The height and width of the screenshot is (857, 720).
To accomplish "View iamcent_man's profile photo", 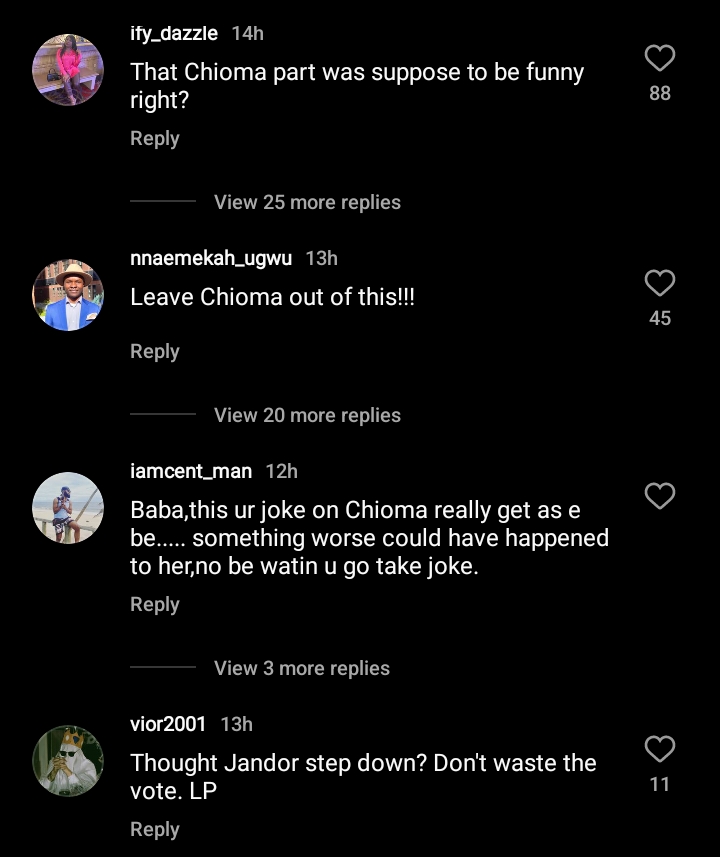I will 68,507.
